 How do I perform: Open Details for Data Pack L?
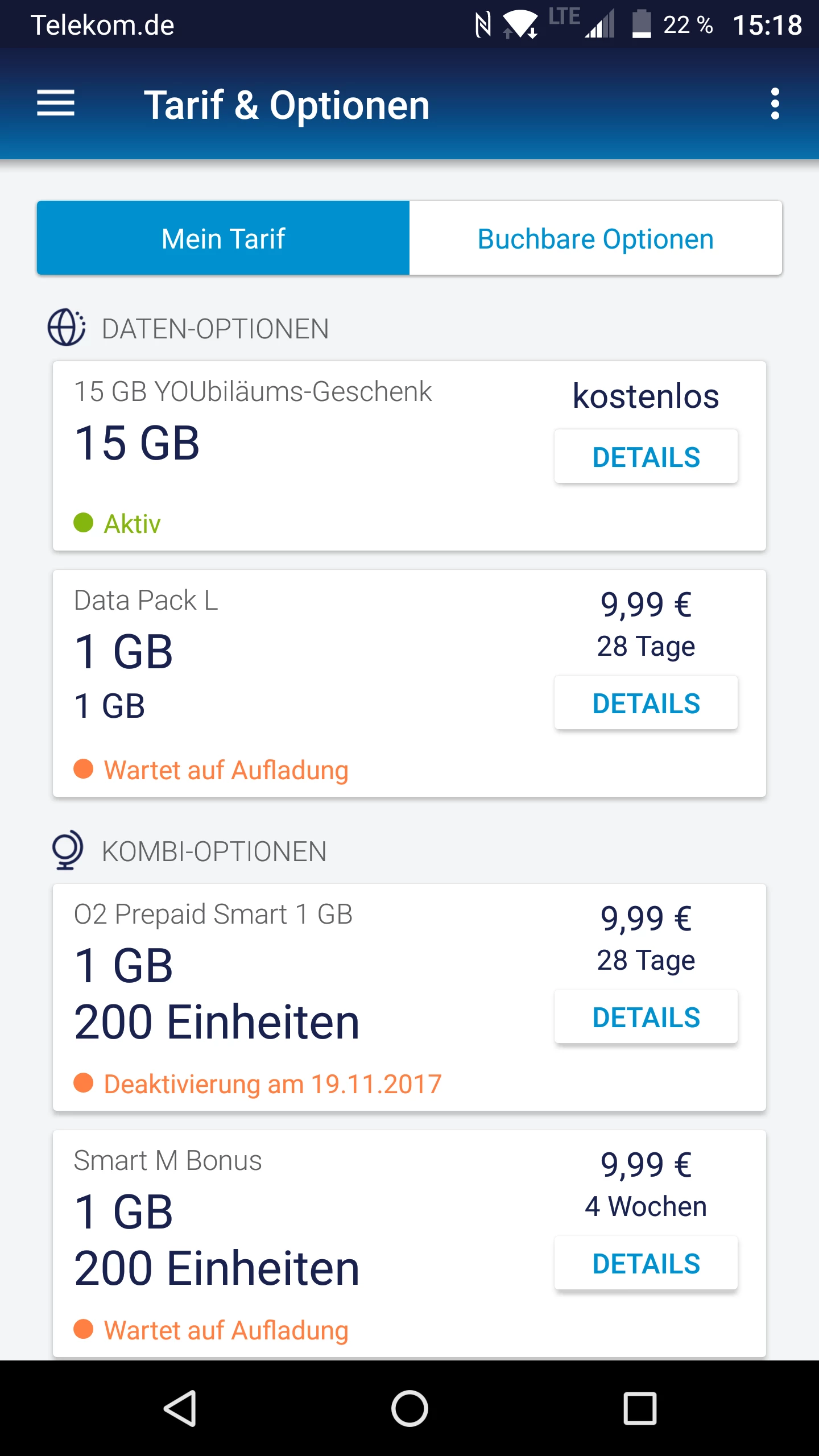click(646, 703)
